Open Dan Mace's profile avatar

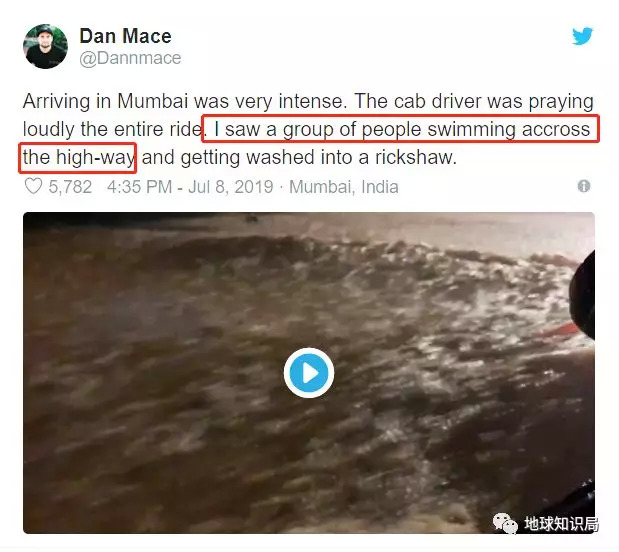45,47
